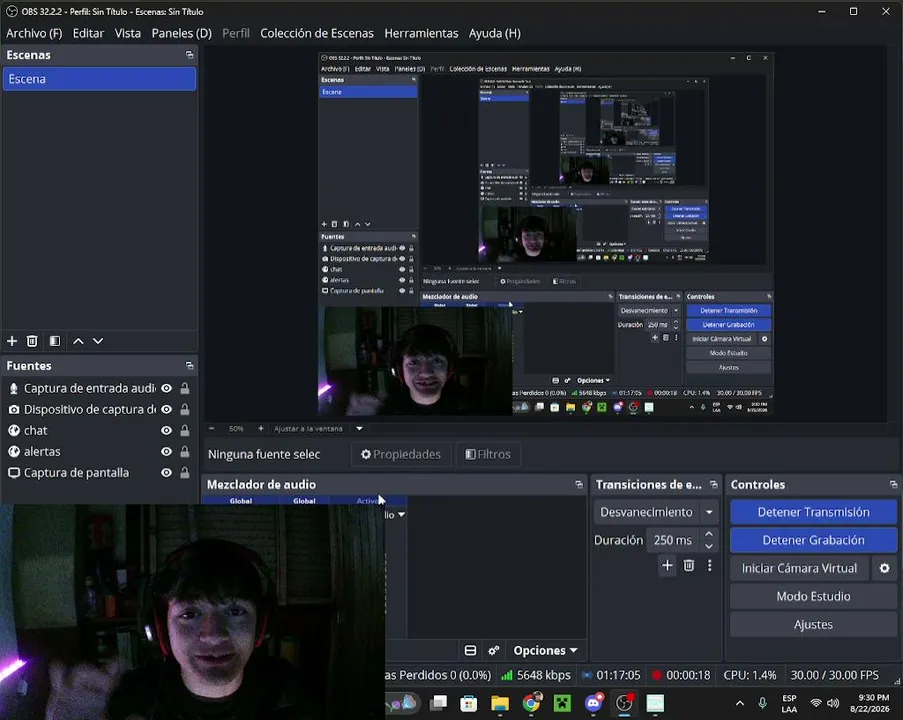Select the Escena scene item
The width and height of the screenshot is (903, 720).
tap(99, 79)
